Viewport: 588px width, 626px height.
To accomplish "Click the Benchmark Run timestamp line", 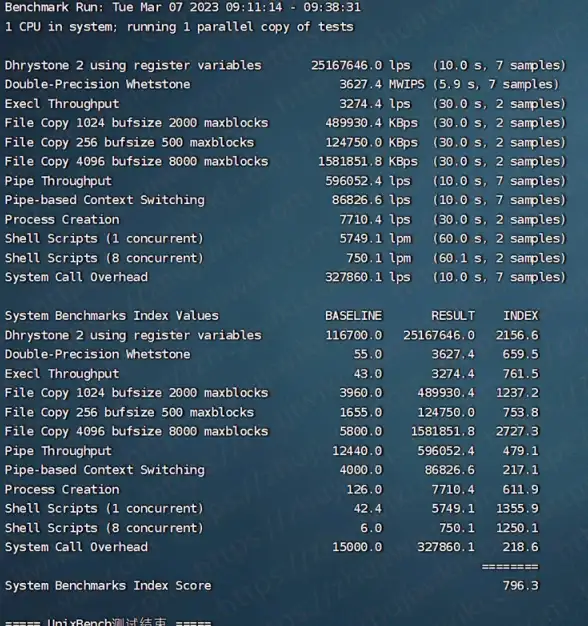I will 182,7.
